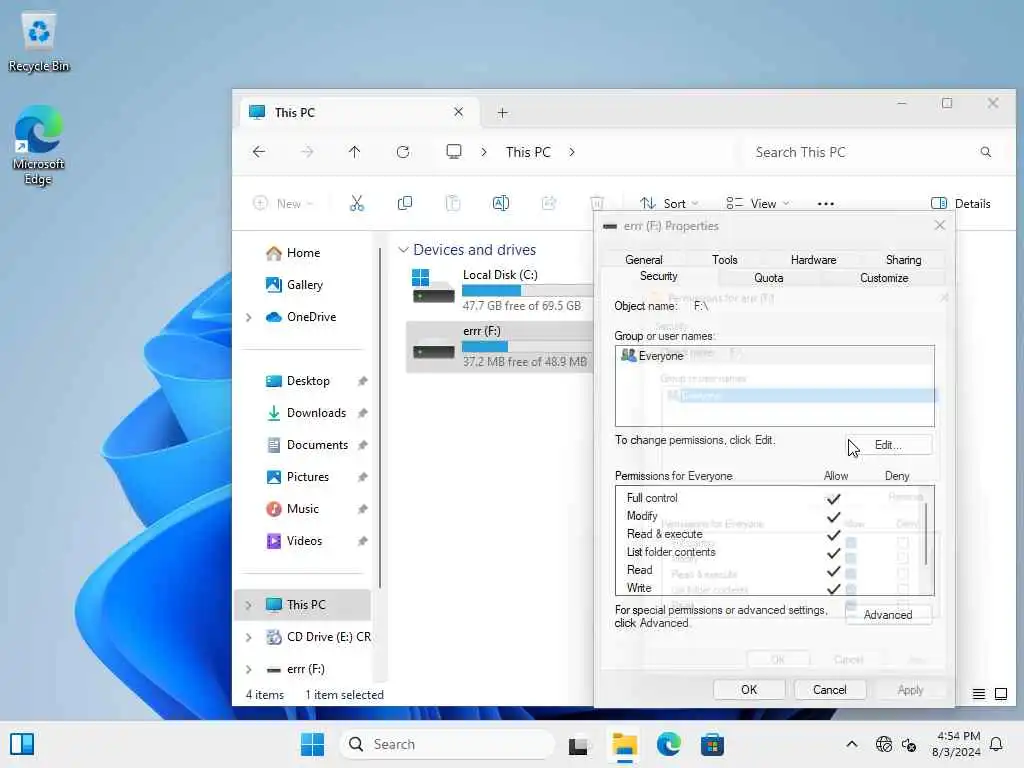Expand This PC in the navigation pane

[249, 605]
